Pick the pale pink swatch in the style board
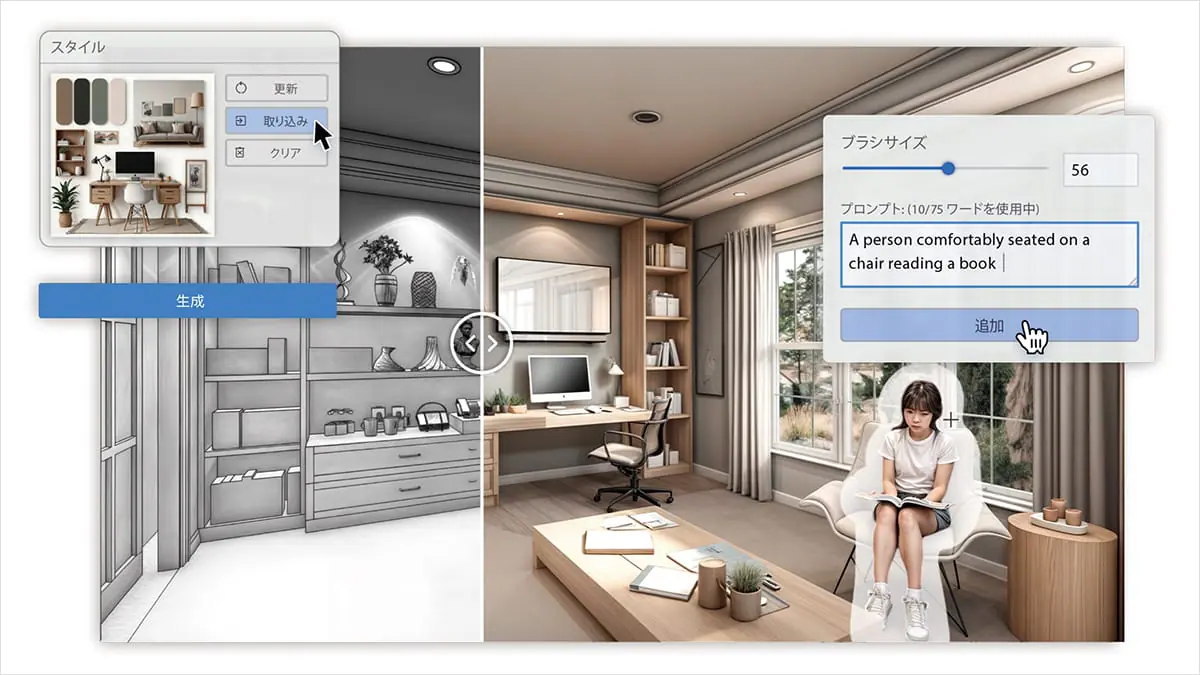 (118, 99)
